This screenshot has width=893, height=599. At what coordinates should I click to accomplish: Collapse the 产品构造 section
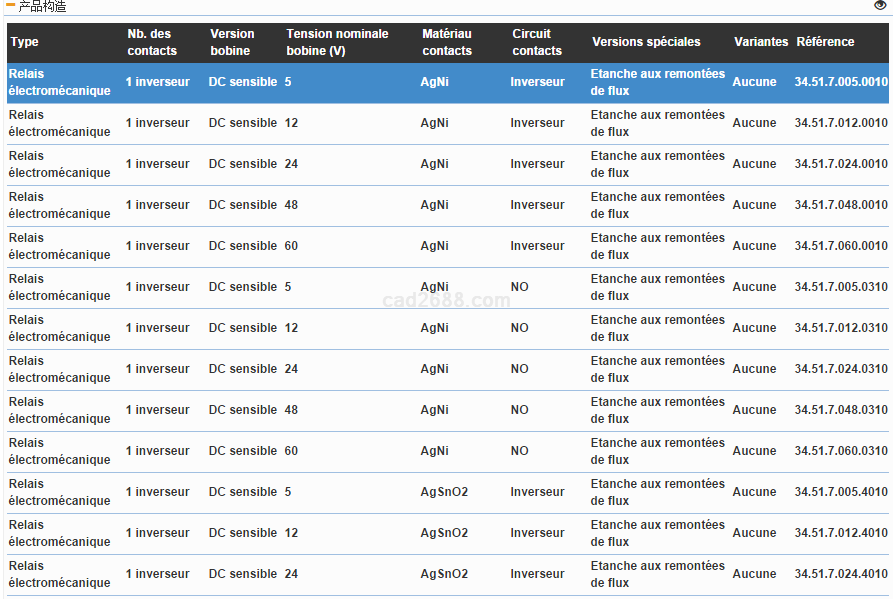11,6
